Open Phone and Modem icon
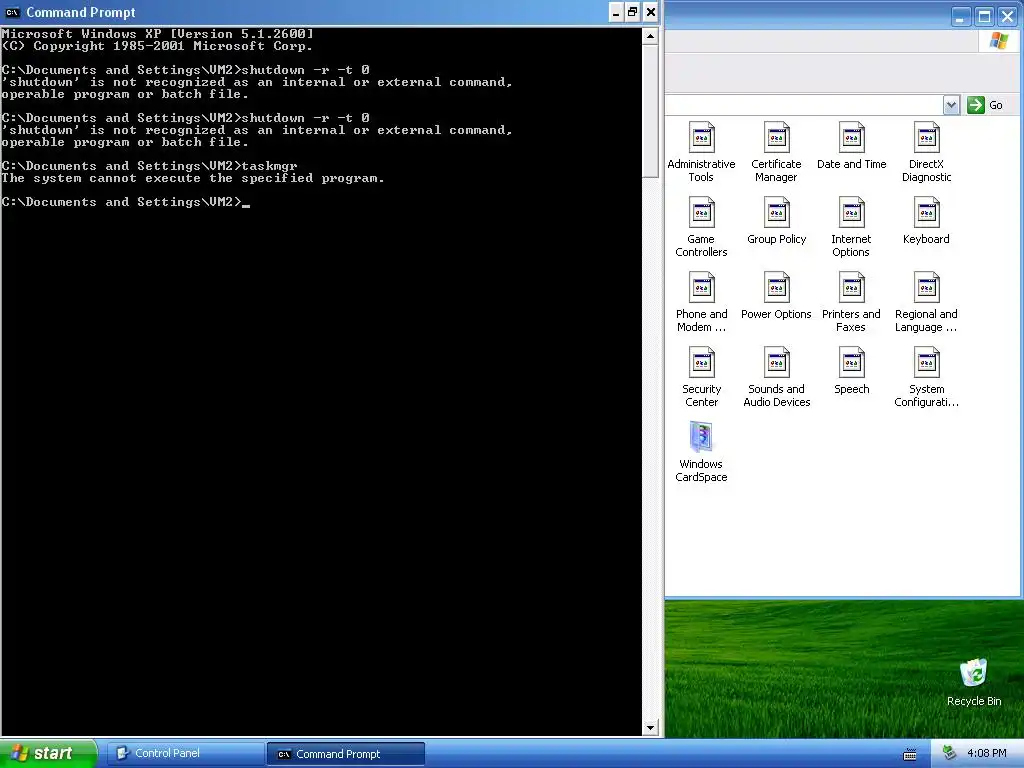This screenshot has height=768, width=1024. click(x=701, y=302)
